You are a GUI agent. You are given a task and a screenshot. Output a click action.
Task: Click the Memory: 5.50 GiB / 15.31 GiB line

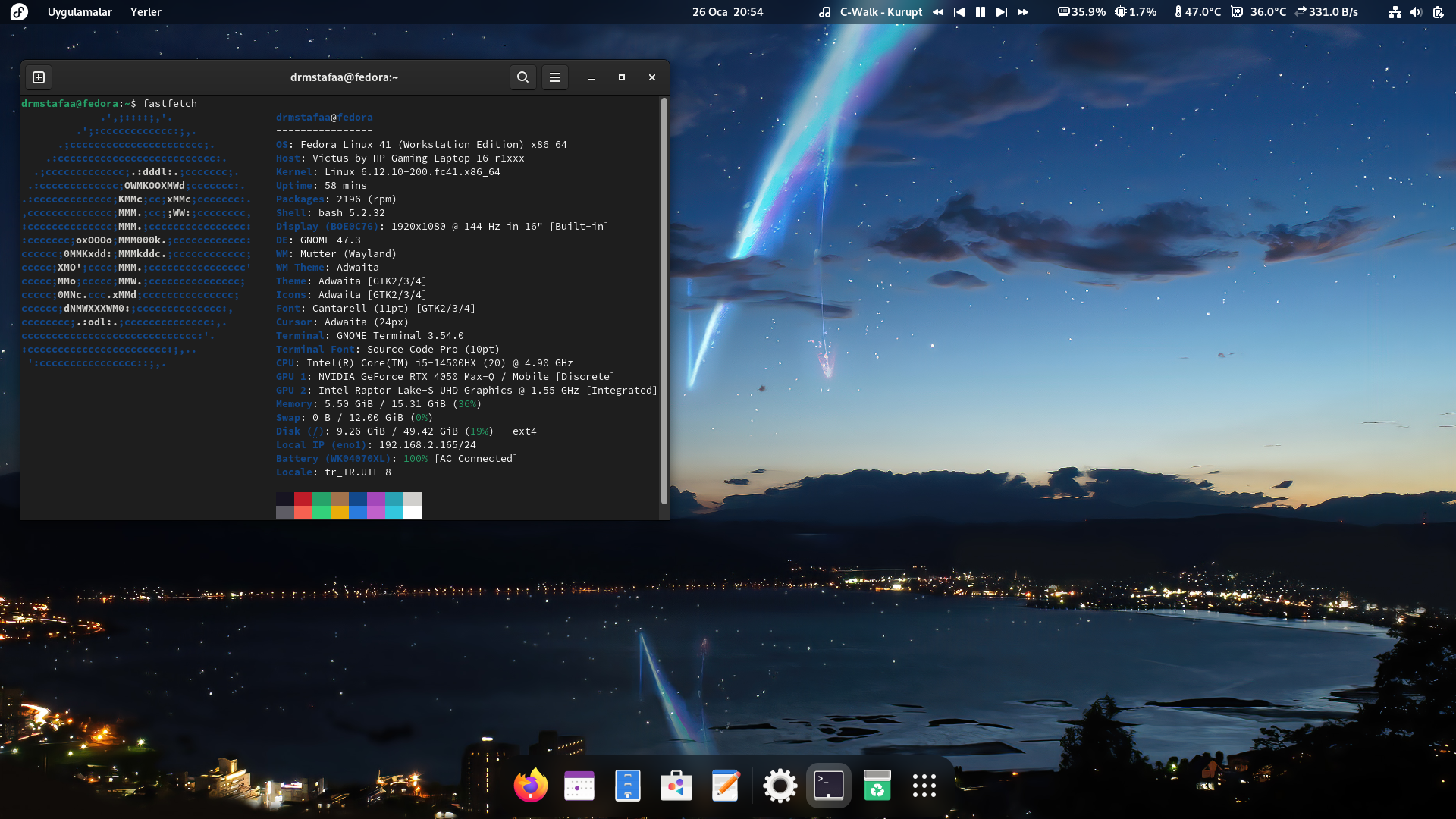(x=379, y=404)
